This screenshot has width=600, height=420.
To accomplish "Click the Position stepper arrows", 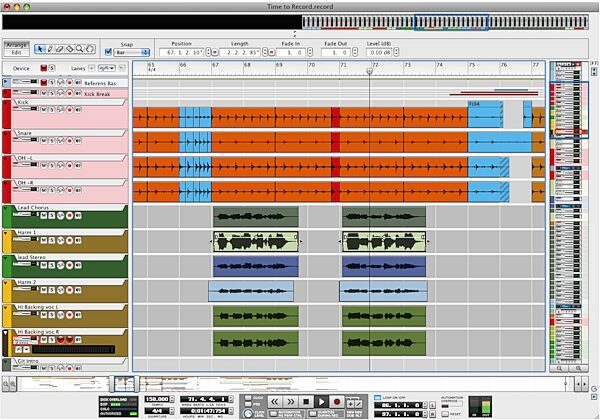I will point(208,52).
